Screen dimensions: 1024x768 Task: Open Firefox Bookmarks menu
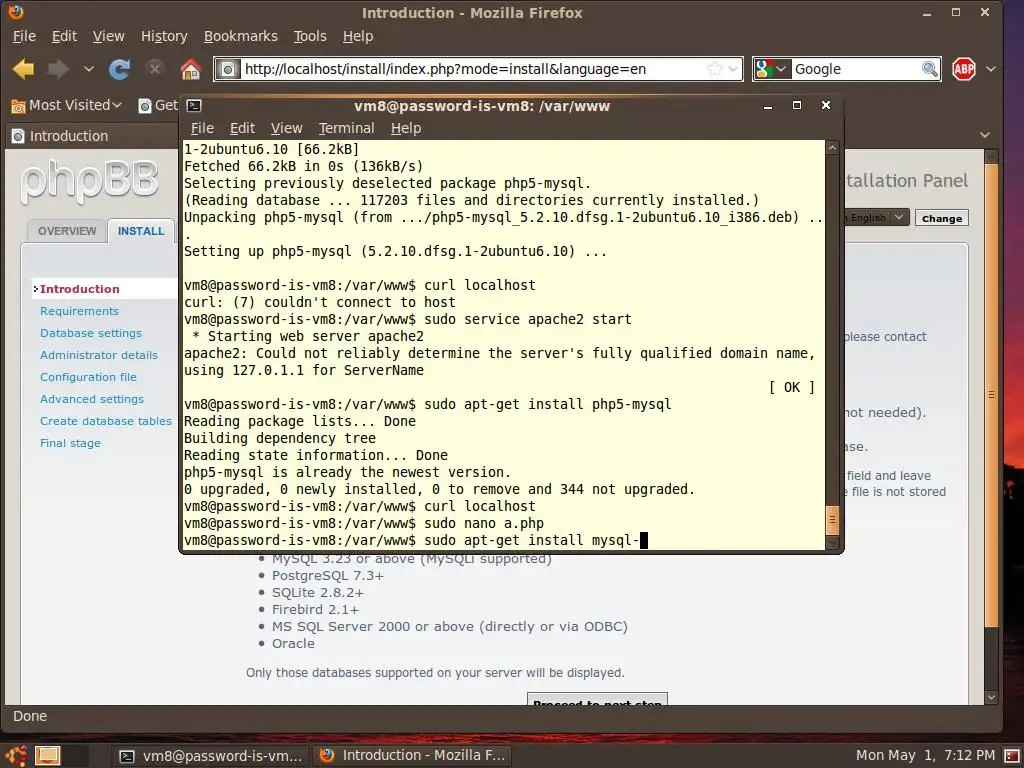(240, 36)
